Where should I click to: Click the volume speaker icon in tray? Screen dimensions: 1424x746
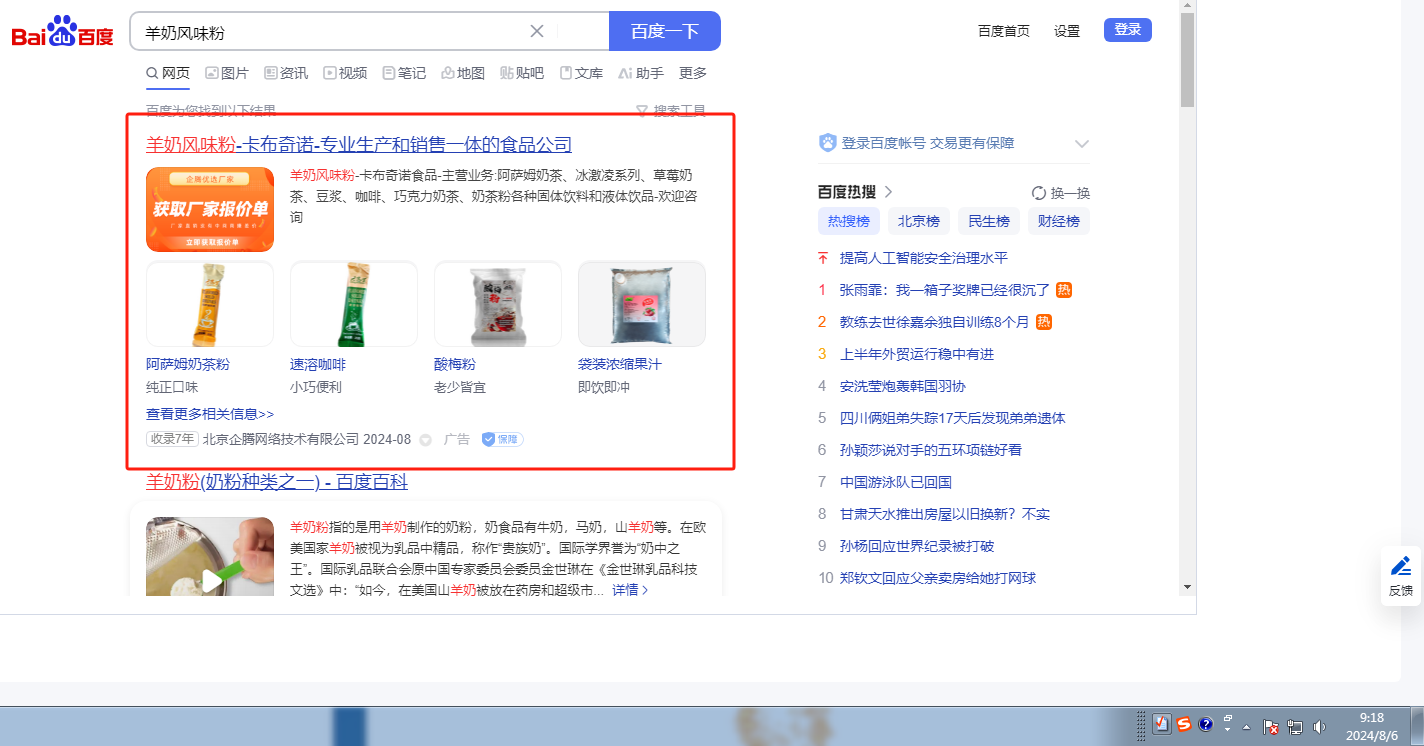[x=1319, y=727]
